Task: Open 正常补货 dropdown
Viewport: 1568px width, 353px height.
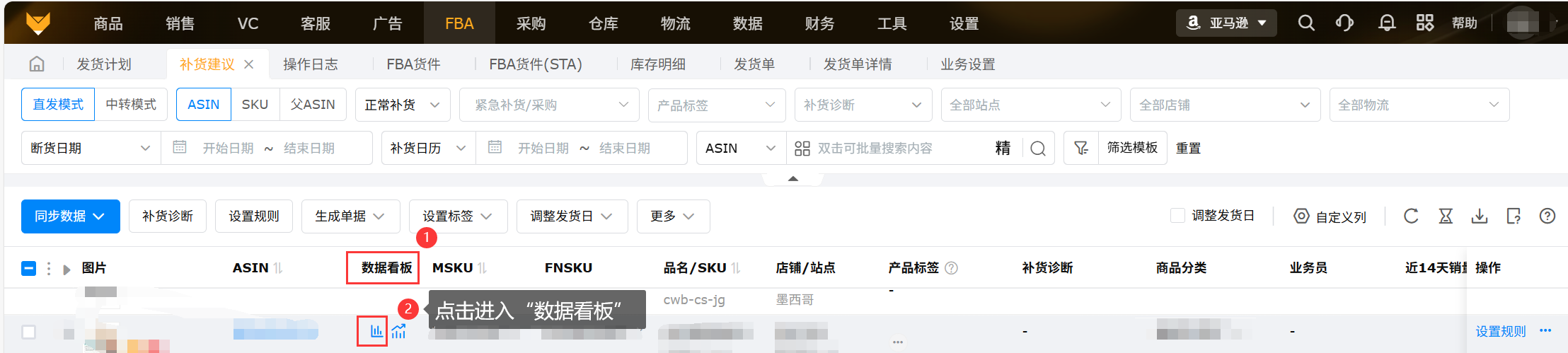Action: [x=403, y=105]
